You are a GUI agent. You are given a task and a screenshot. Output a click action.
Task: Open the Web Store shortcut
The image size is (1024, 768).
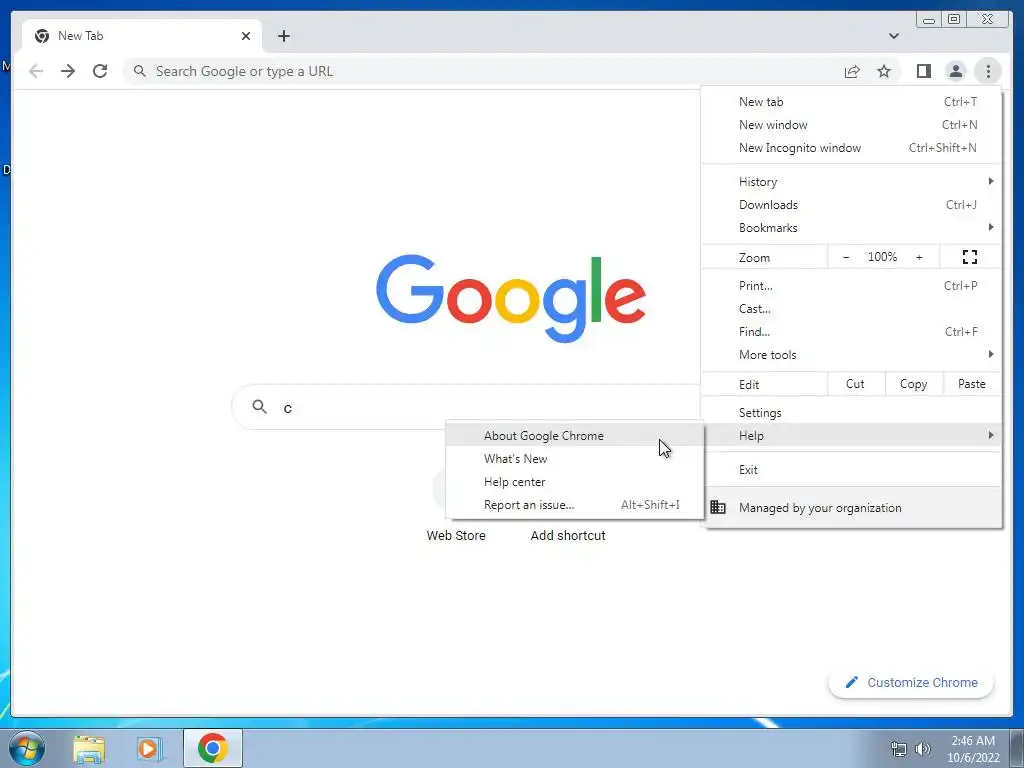tap(456, 536)
